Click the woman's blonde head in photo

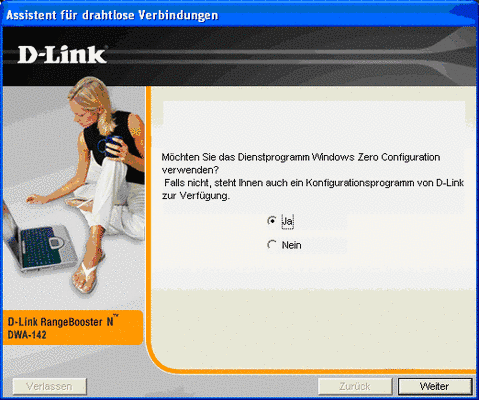pyautogui.click(x=89, y=100)
